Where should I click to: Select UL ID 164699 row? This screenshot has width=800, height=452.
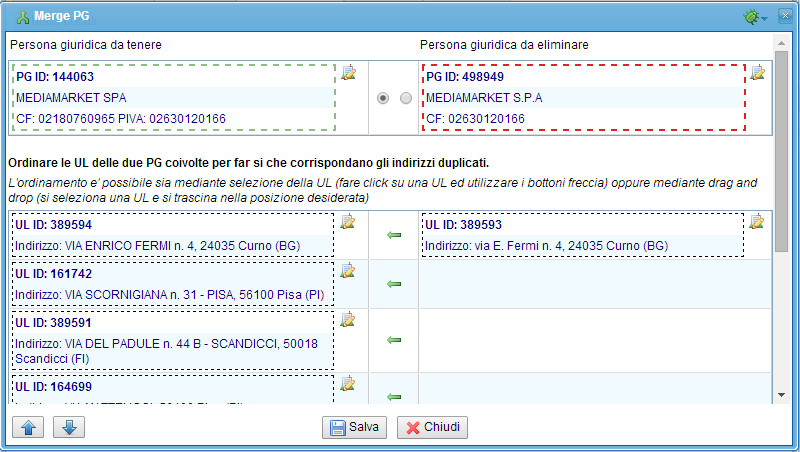pos(173,390)
